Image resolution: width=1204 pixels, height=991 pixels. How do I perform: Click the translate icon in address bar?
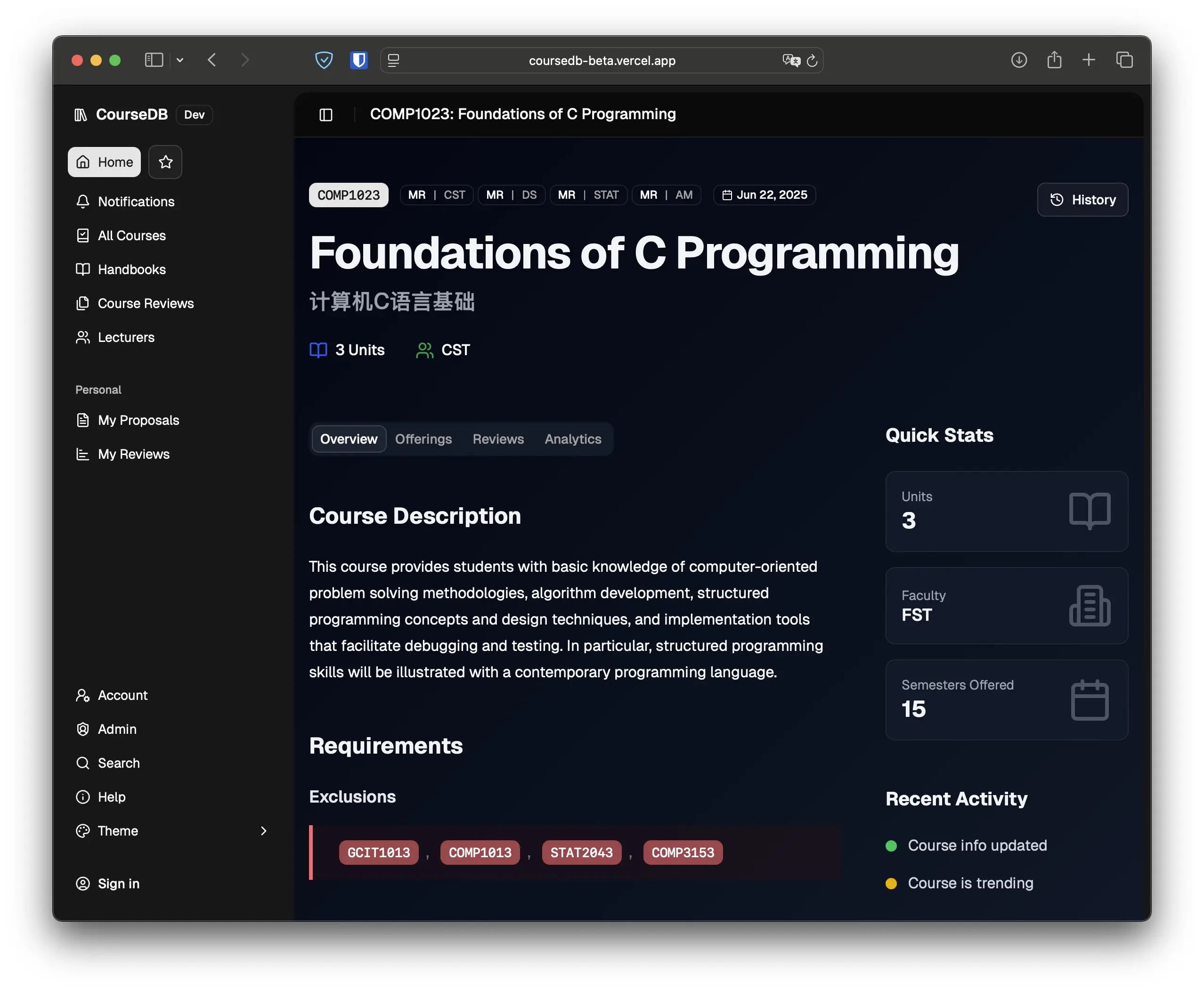[791, 60]
